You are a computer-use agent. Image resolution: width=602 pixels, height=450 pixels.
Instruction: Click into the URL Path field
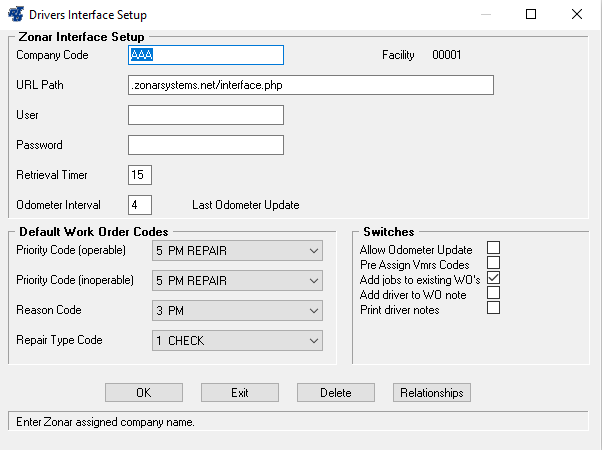click(x=311, y=85)
